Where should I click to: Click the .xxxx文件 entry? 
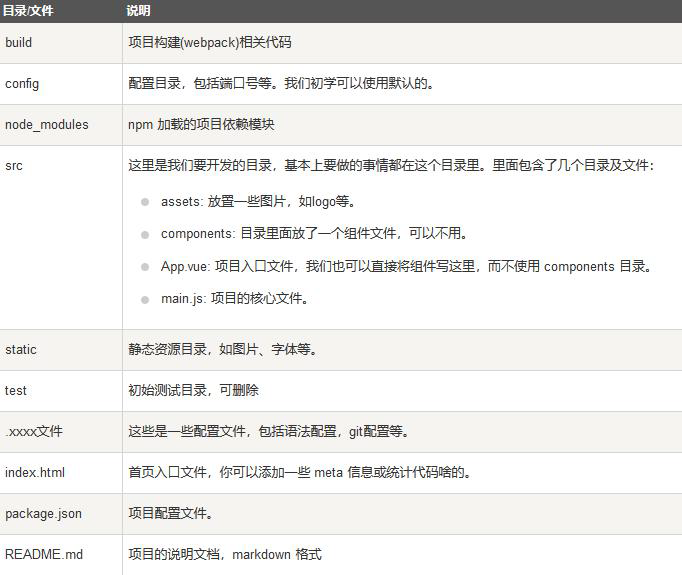coord(34,431)
